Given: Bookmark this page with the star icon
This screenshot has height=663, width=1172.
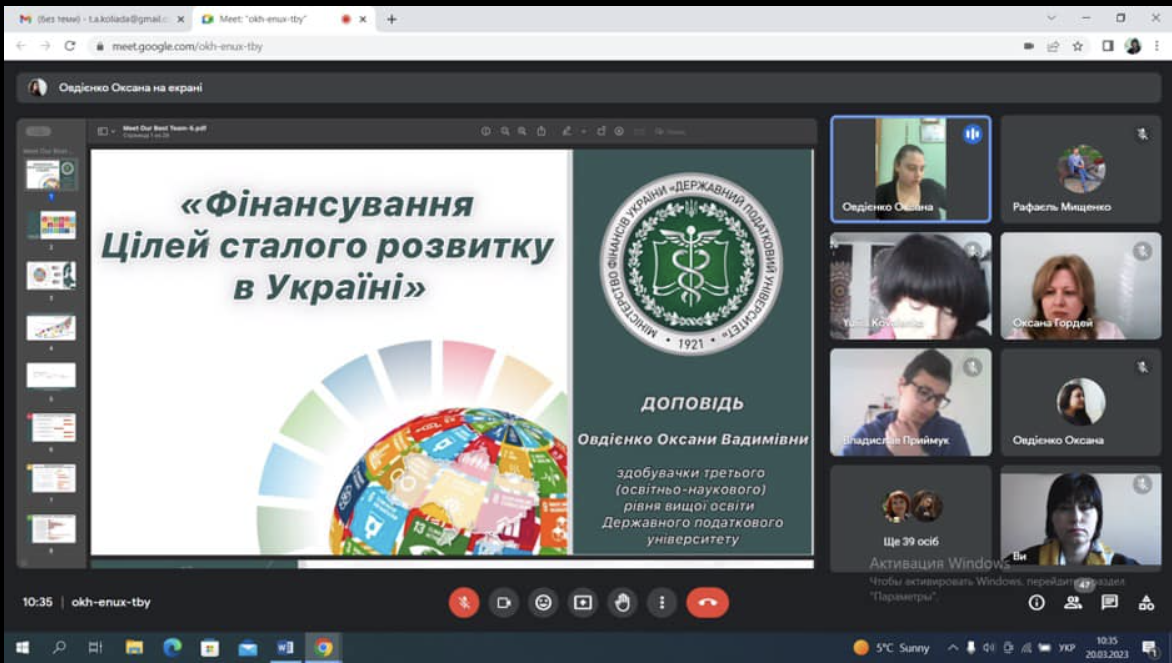Looking at the screenshot, I should tap(1077, 46).
